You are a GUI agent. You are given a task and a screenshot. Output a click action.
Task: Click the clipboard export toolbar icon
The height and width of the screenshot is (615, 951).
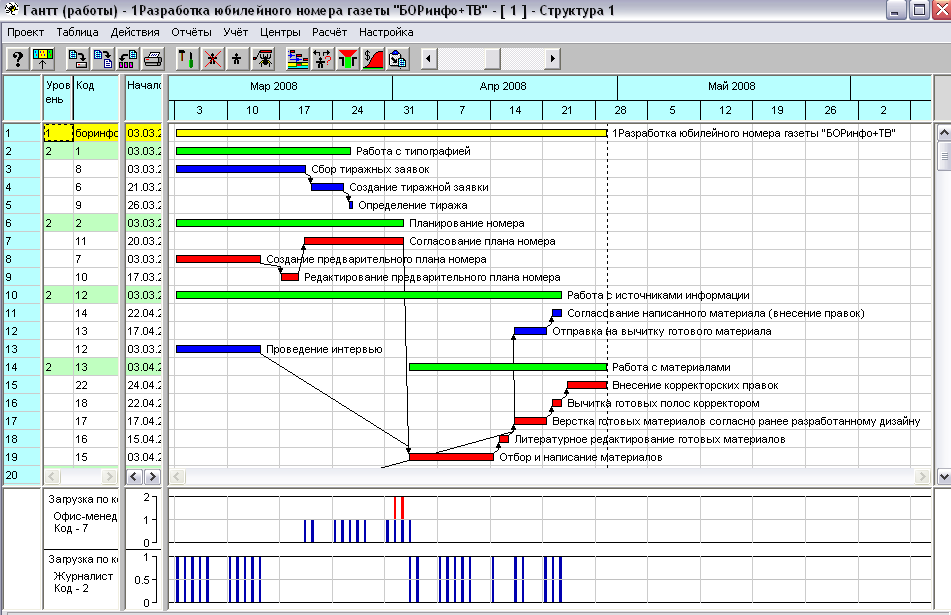point(397,59)
